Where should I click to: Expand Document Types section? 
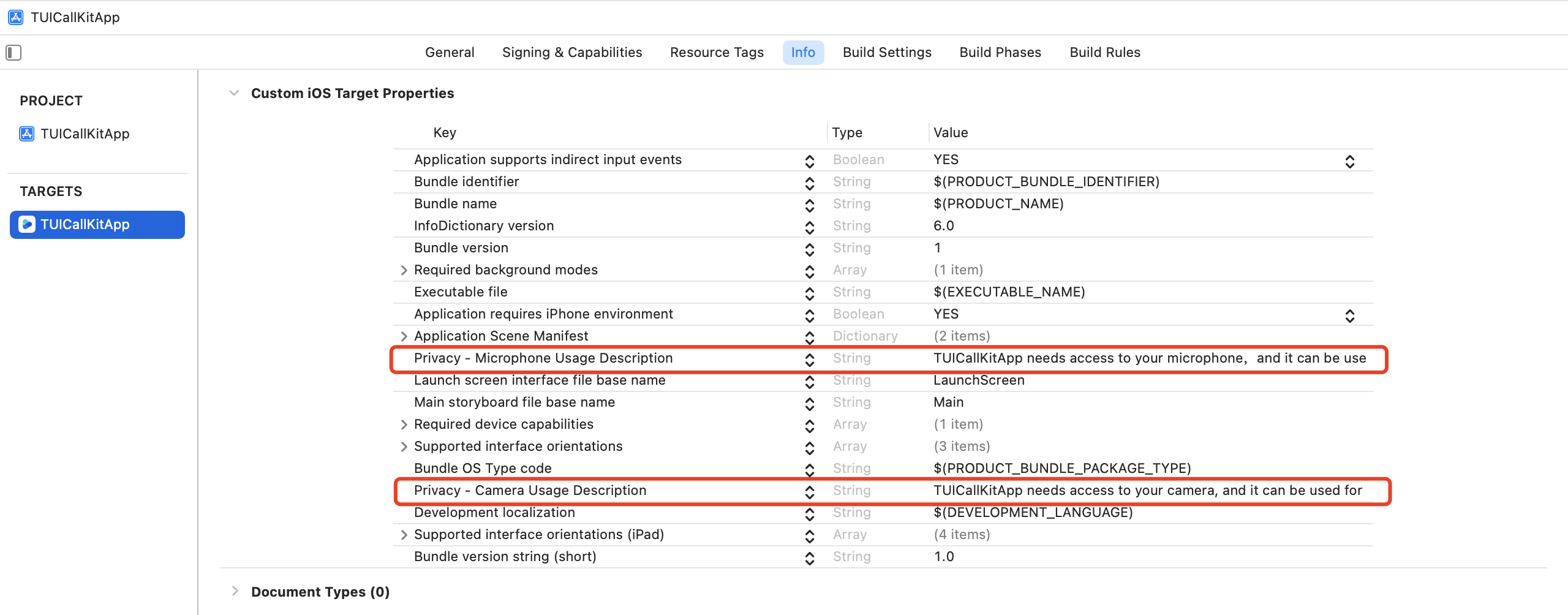point(234,591)
